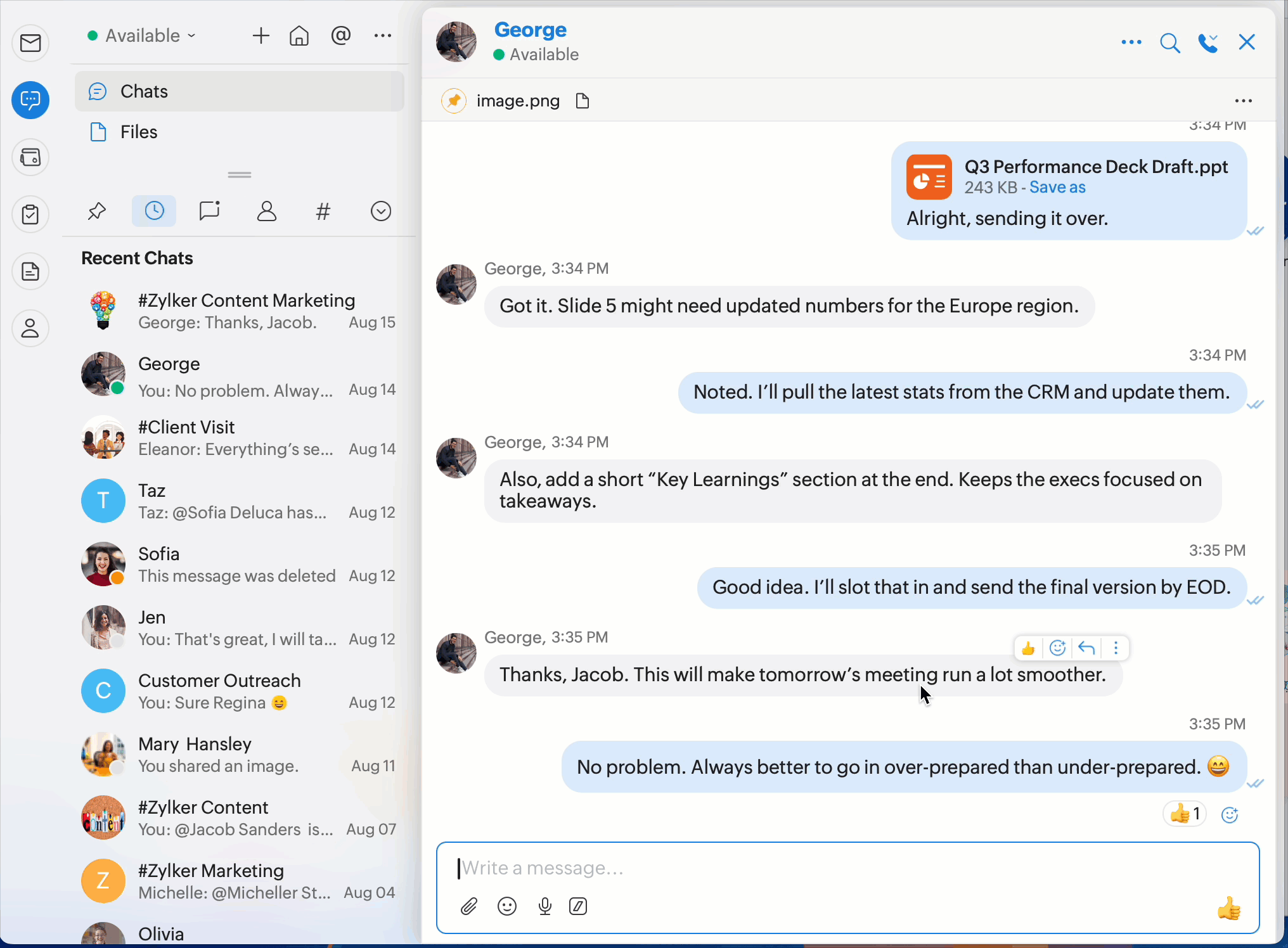Search within George's chat
This screenshot has width=1288, height=948.
1169,43
